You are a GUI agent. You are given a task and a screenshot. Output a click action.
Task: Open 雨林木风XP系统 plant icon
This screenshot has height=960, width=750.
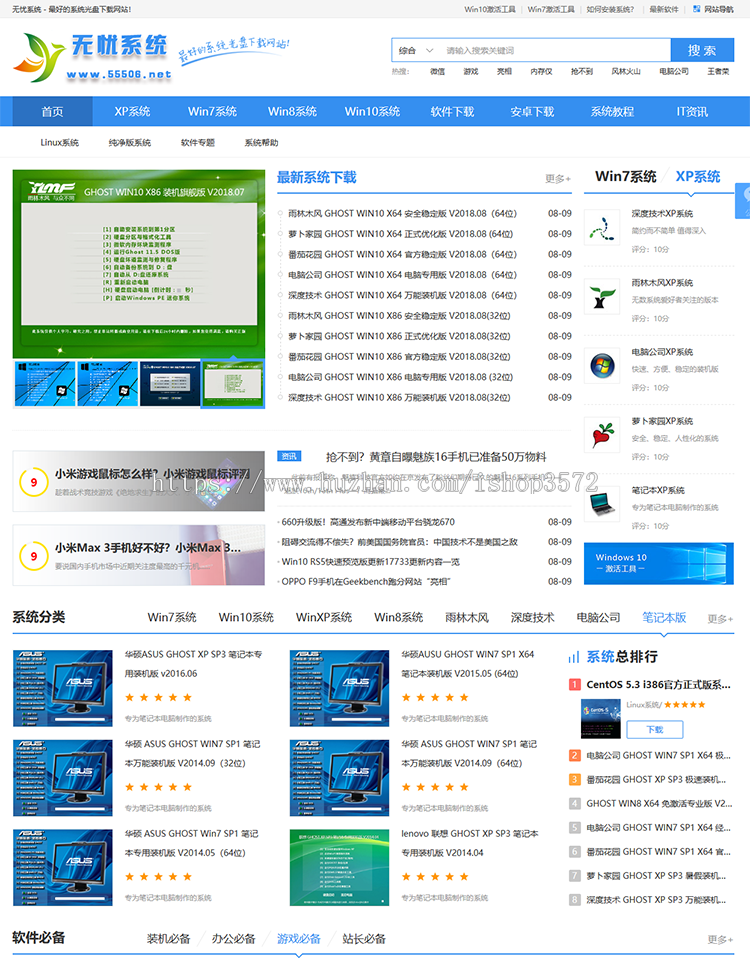(x=602, y=297)
